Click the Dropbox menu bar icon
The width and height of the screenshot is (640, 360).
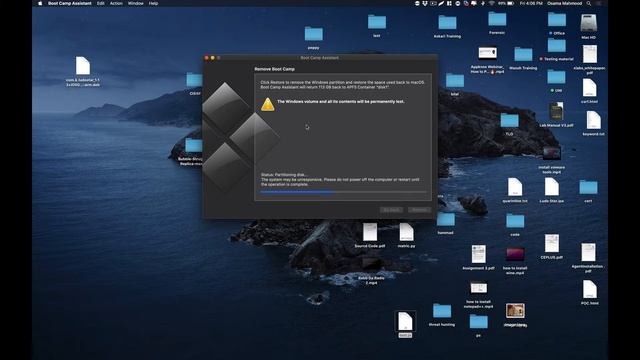point(425,3)
